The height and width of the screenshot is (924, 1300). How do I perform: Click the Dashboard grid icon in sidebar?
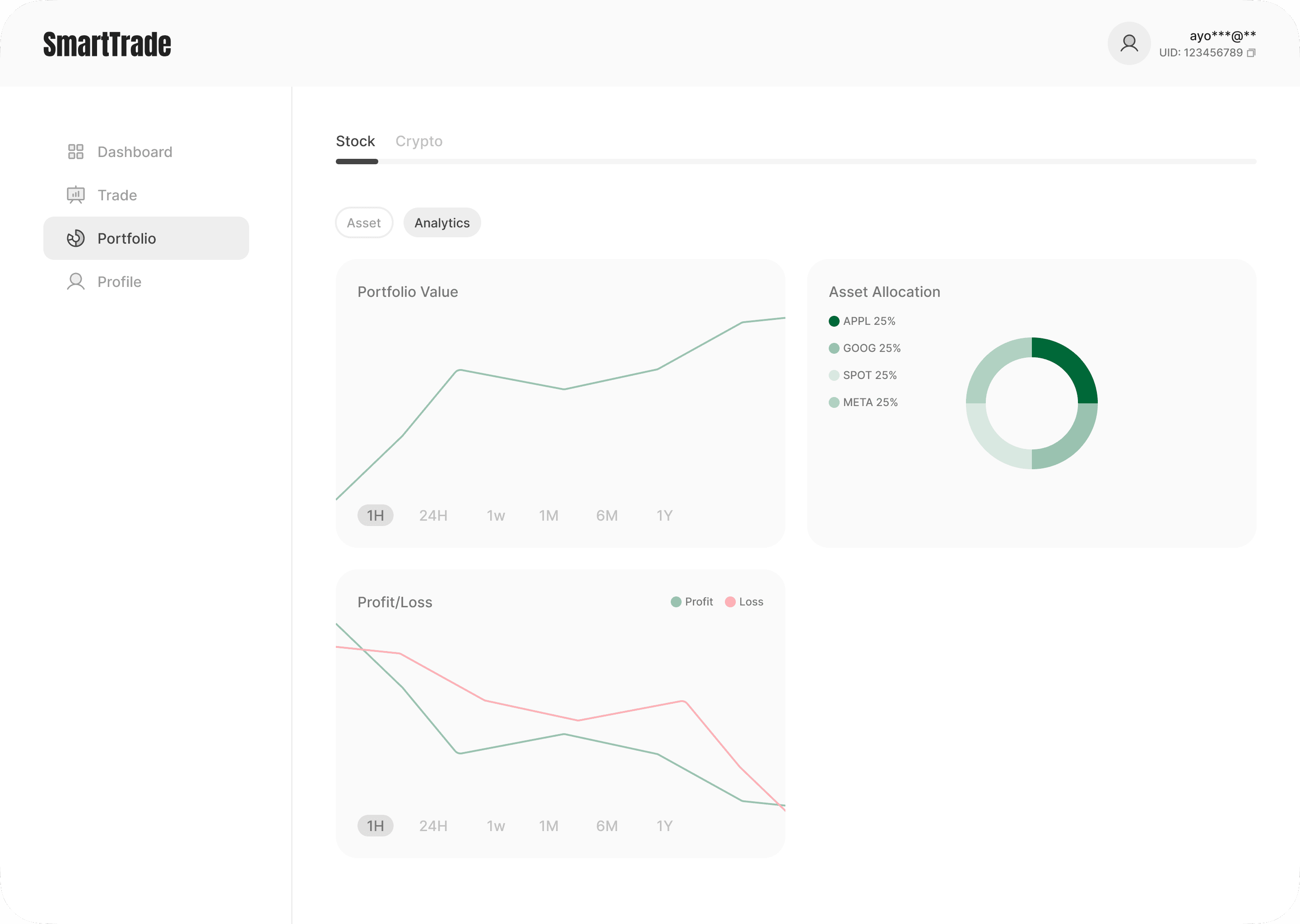click(76, 151)
